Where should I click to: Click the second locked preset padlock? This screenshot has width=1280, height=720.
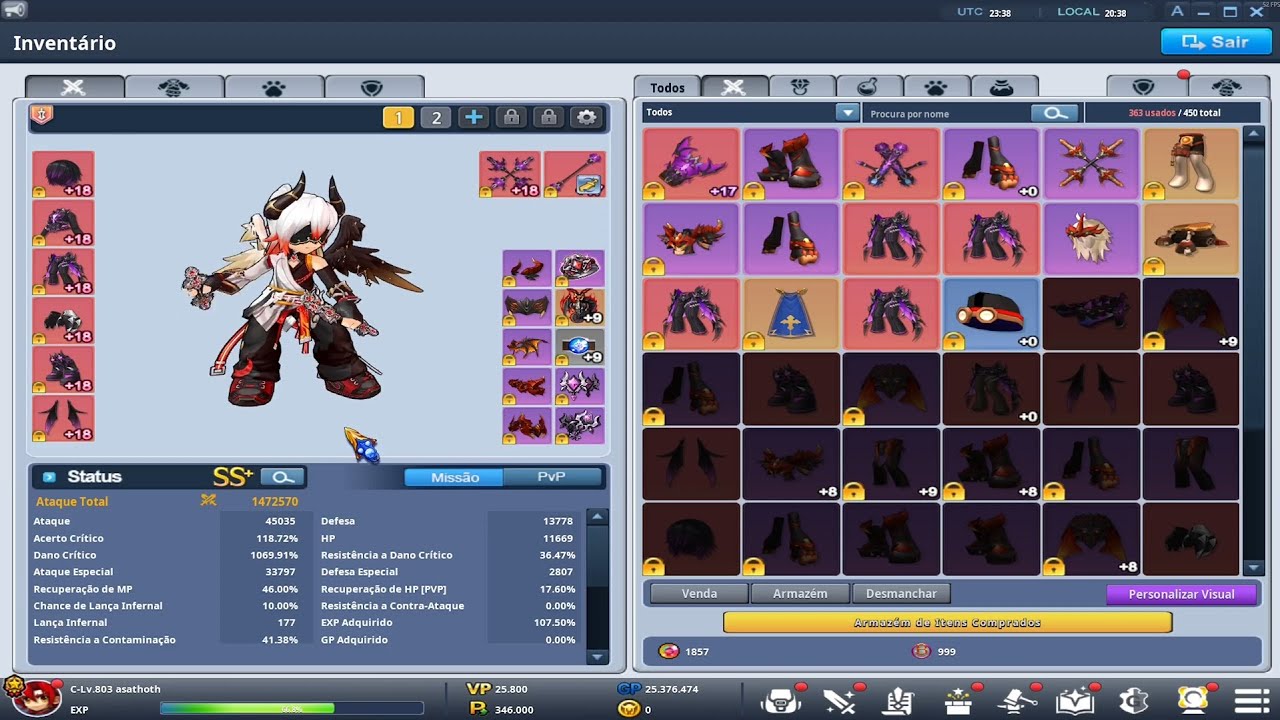pos(548,117)
